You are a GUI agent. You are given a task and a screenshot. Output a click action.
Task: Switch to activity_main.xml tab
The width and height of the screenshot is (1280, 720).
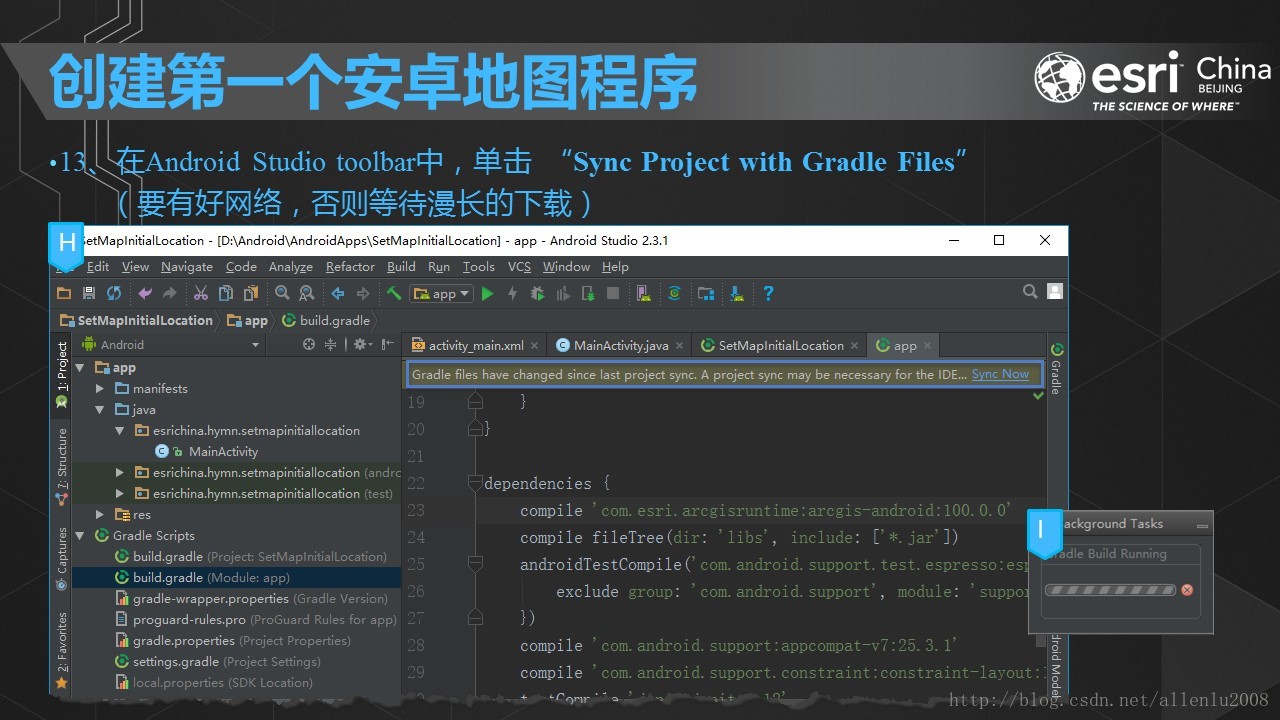(474, 345)
